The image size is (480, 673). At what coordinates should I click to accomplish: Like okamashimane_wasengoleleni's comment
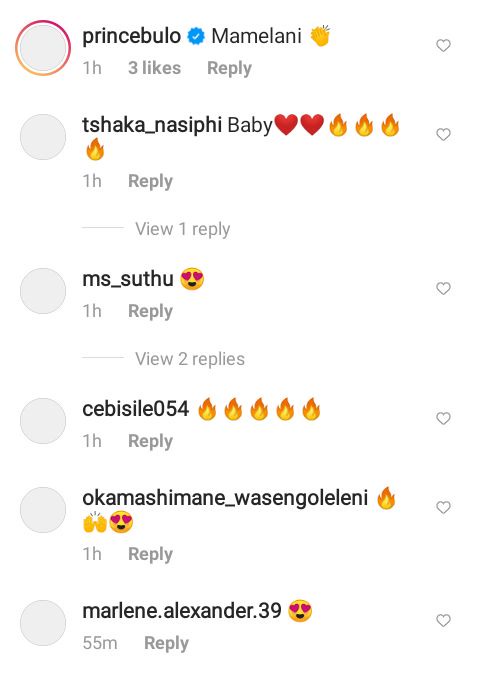[443, 507]
